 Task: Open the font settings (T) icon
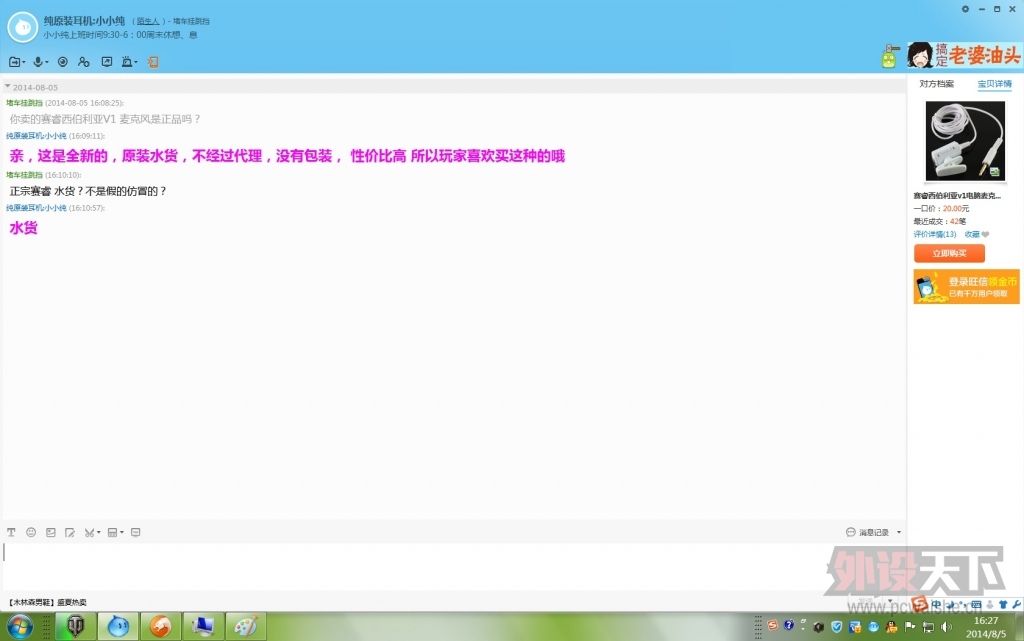tap(11, 532)
